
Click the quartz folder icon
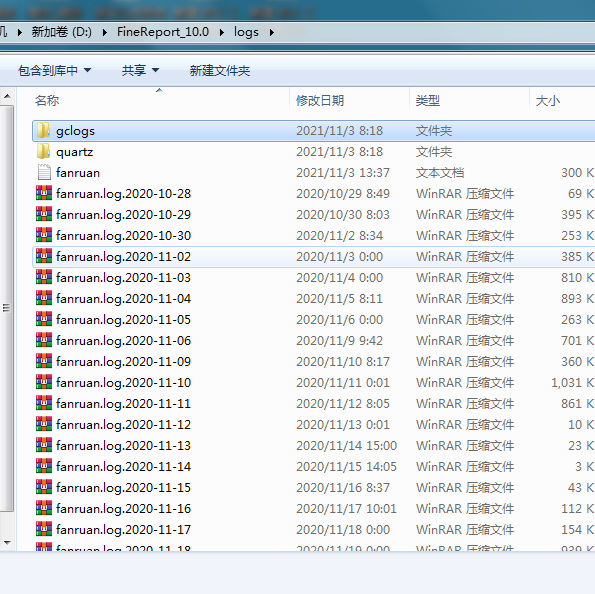tap(44, 151)
